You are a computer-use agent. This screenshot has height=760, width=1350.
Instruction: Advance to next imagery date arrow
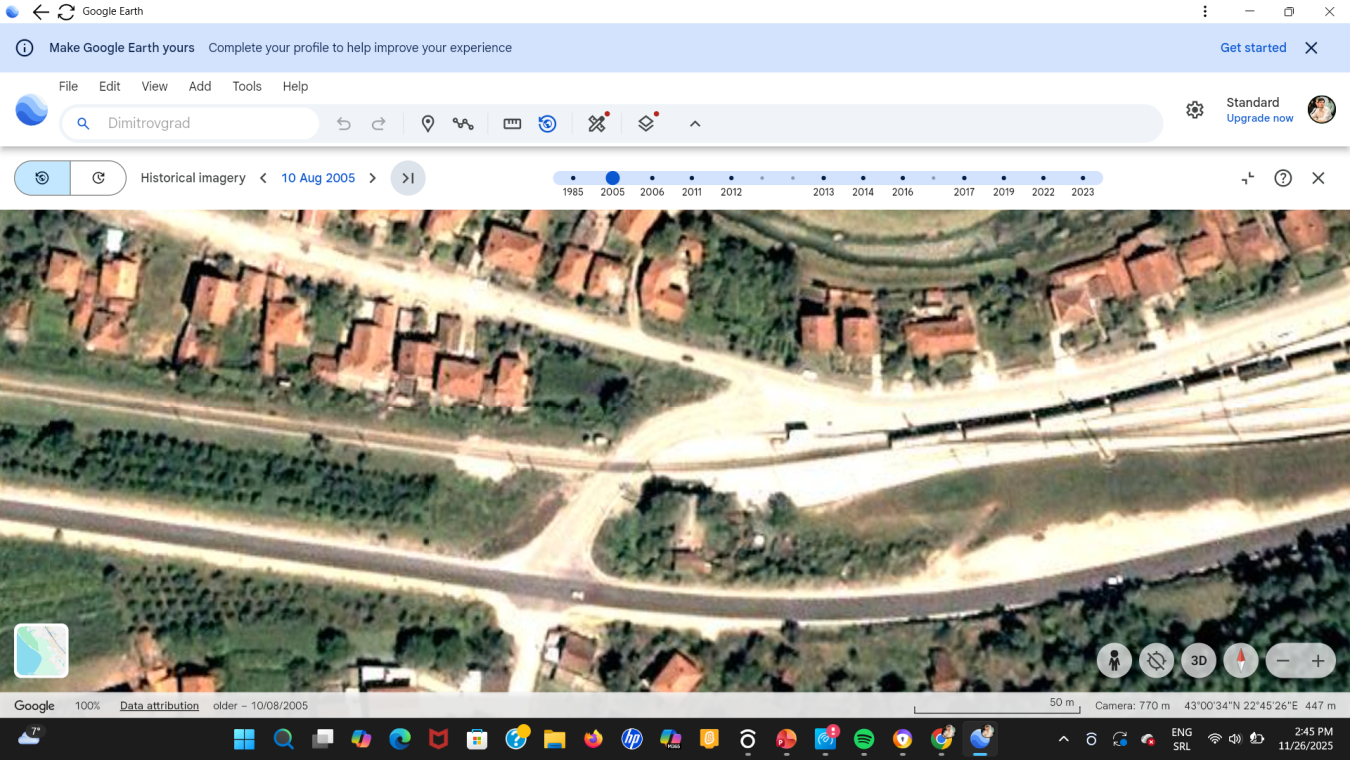click(372, 177)
